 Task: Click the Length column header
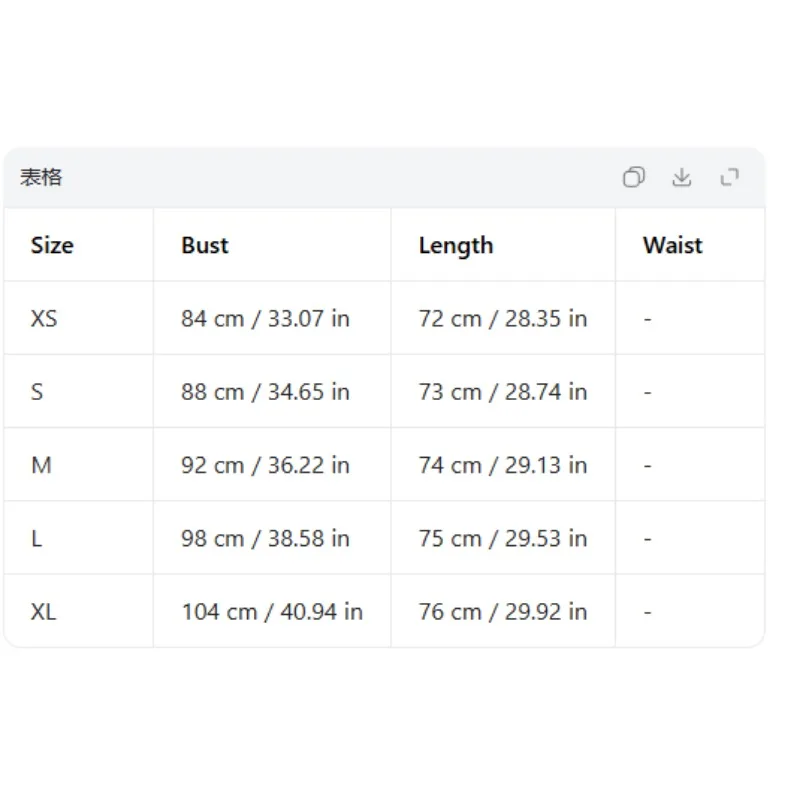(x=456, y=246)
